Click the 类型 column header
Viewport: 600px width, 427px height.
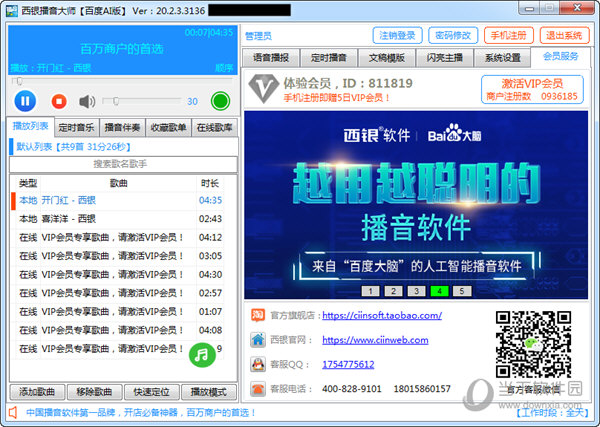28,184
